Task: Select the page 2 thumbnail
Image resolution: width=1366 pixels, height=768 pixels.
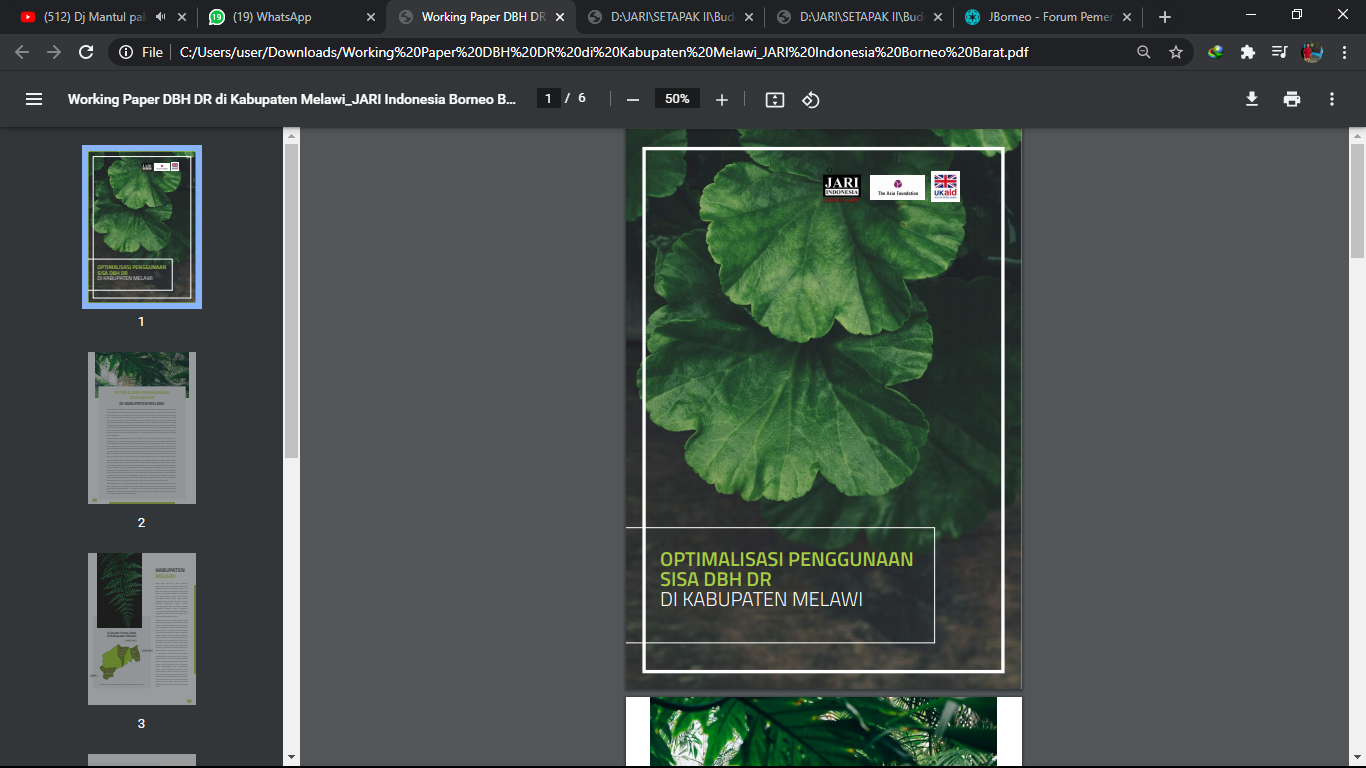Action: tap(141, 427)
